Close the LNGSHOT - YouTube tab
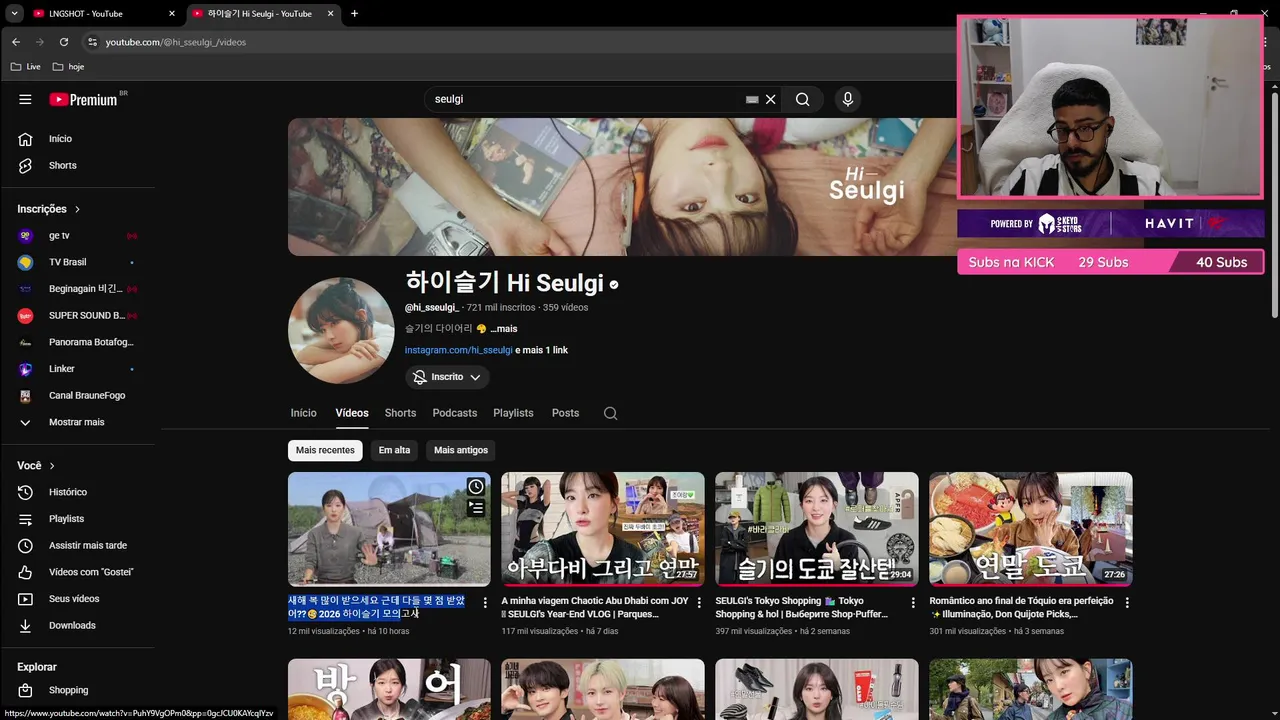 pyautogui.click(x=172, y=13)
